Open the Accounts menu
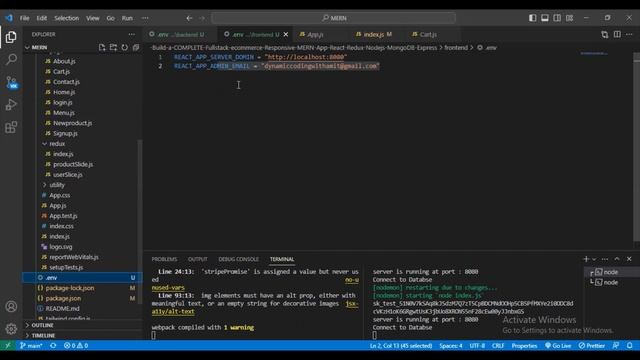This screenshot has width=640, height=360. pyautogui.click(x=11, y=307)
